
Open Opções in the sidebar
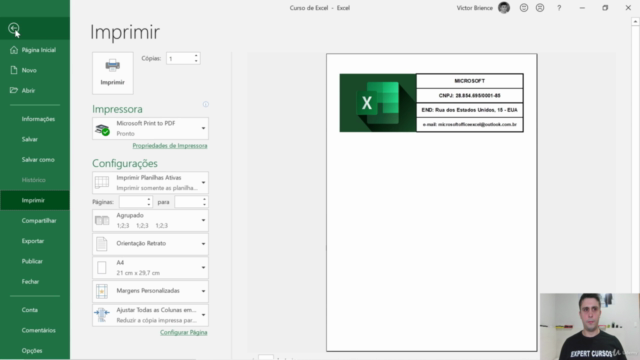pos(35,351)
